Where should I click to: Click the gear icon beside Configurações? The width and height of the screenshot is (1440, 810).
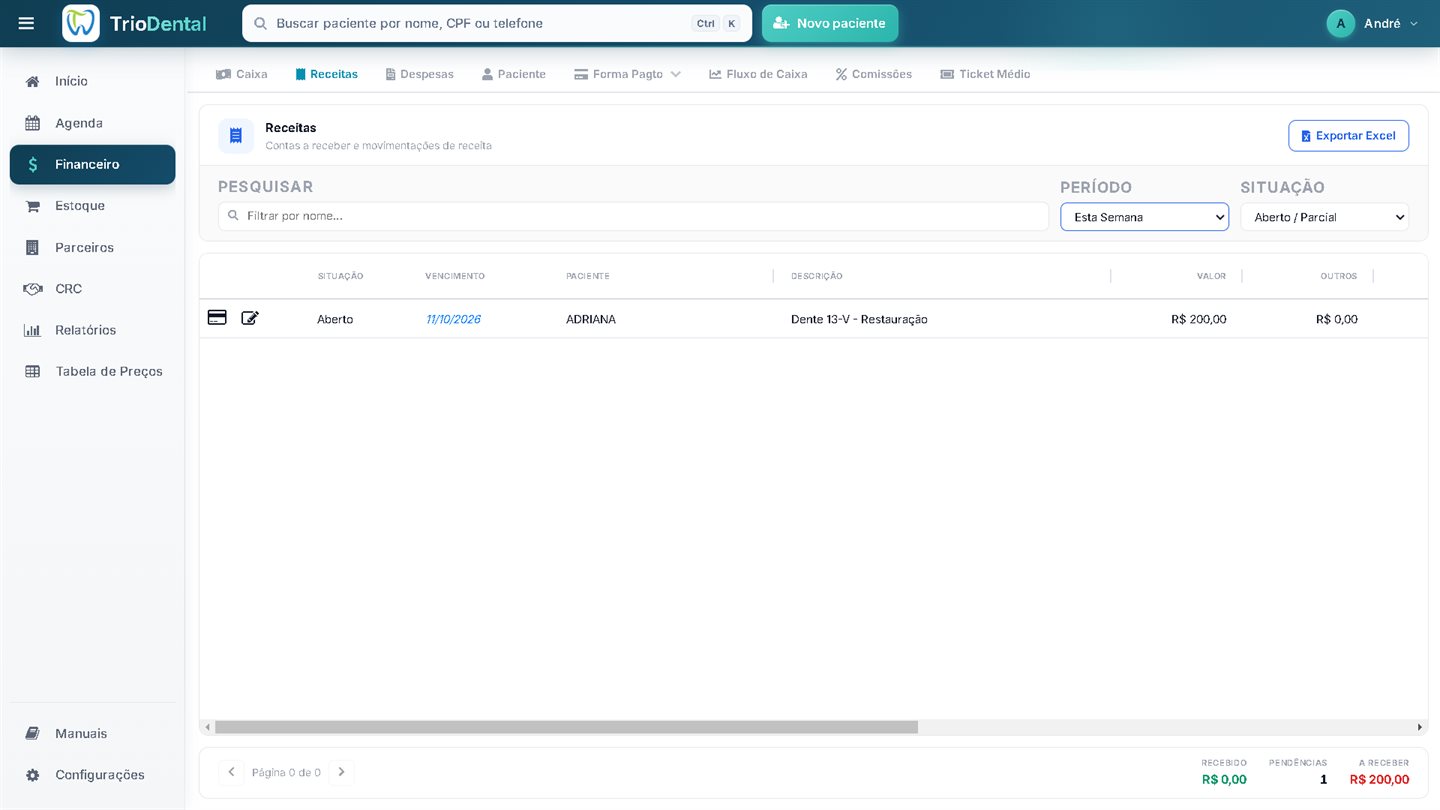coord(33,775)
